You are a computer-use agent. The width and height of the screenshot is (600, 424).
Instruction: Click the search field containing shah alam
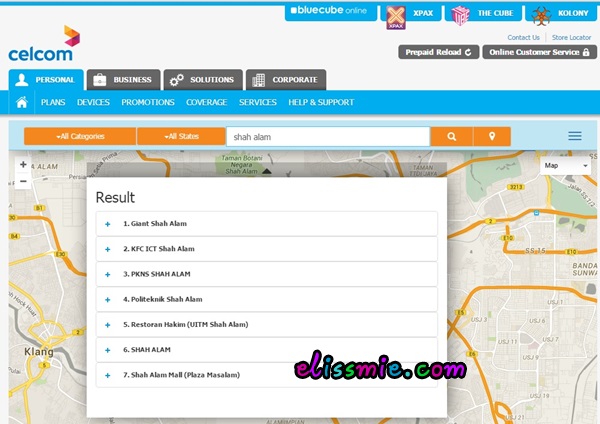pyautogui.click(x=328, y=137)
